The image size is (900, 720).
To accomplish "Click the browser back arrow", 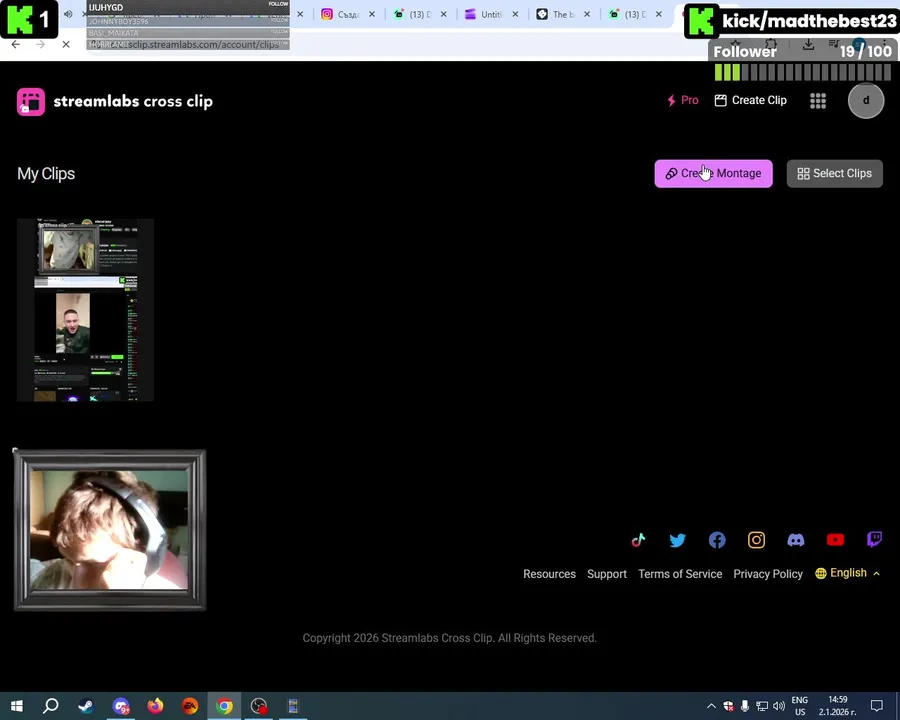I will pyautogui.click(x=15, y=44).
